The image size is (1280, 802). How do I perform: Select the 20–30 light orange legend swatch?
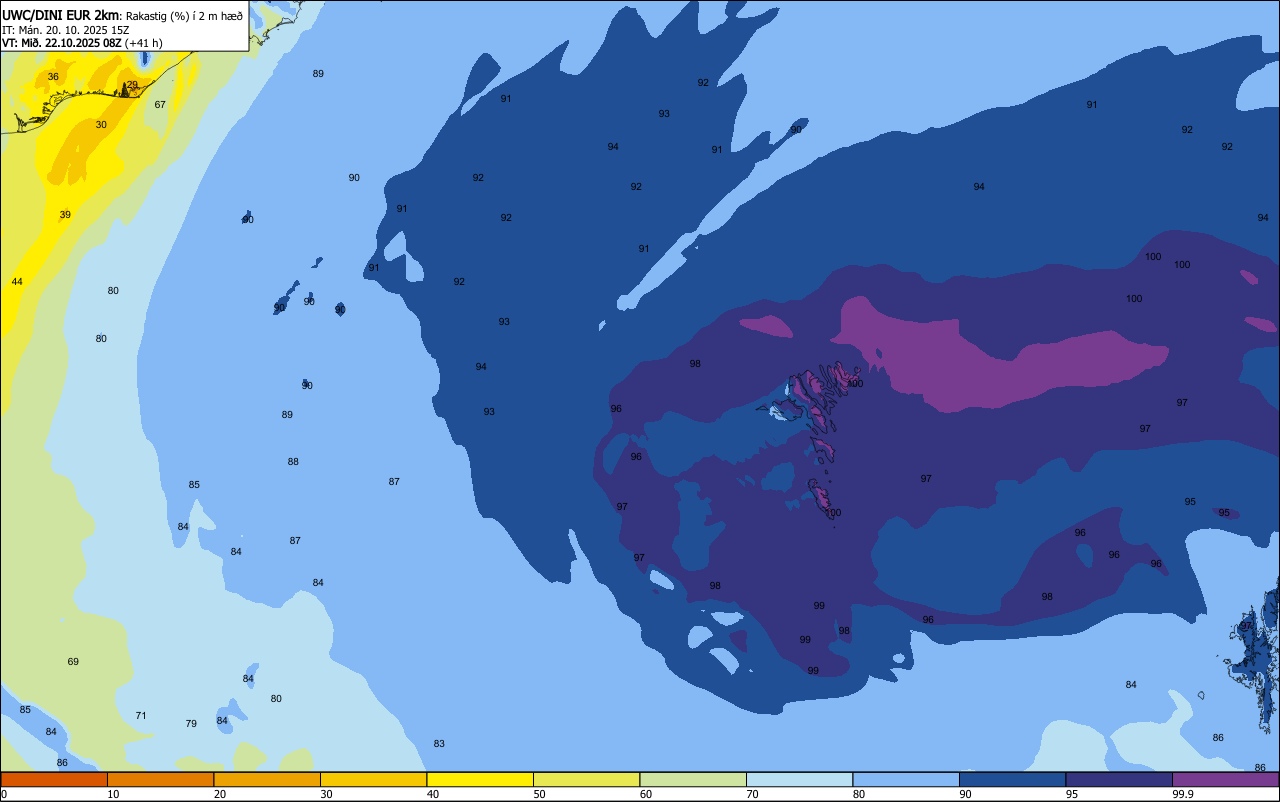click(x=267, y=779)
